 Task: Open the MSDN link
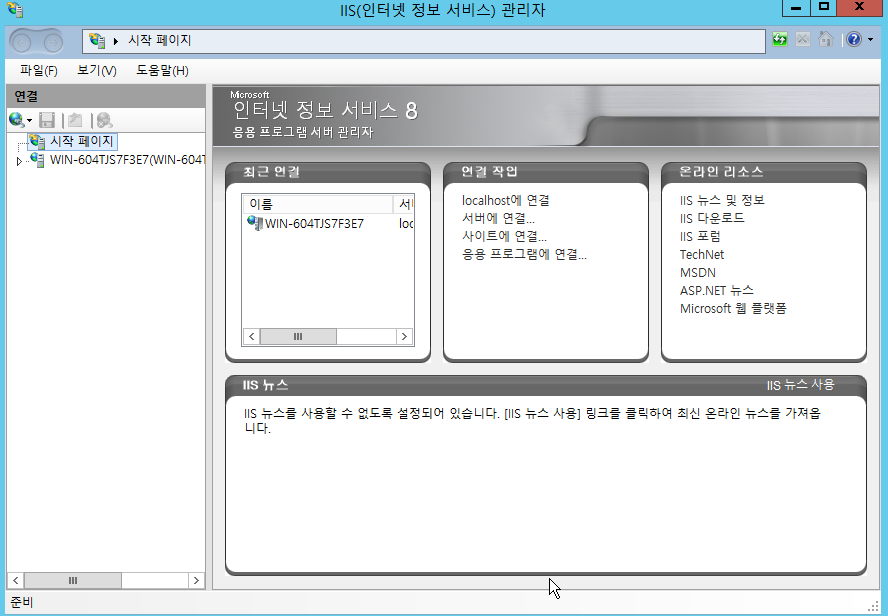pos(698,273)
